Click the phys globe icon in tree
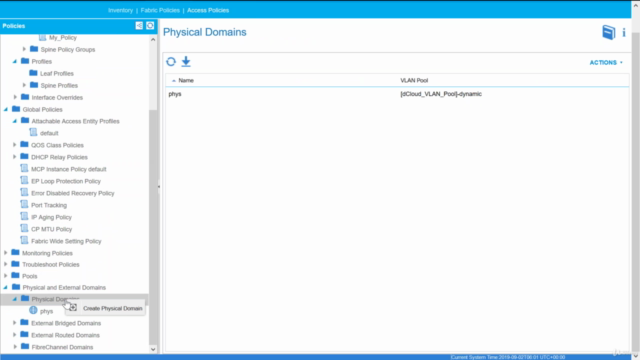The image size is (640, 360). coord(33,311)
